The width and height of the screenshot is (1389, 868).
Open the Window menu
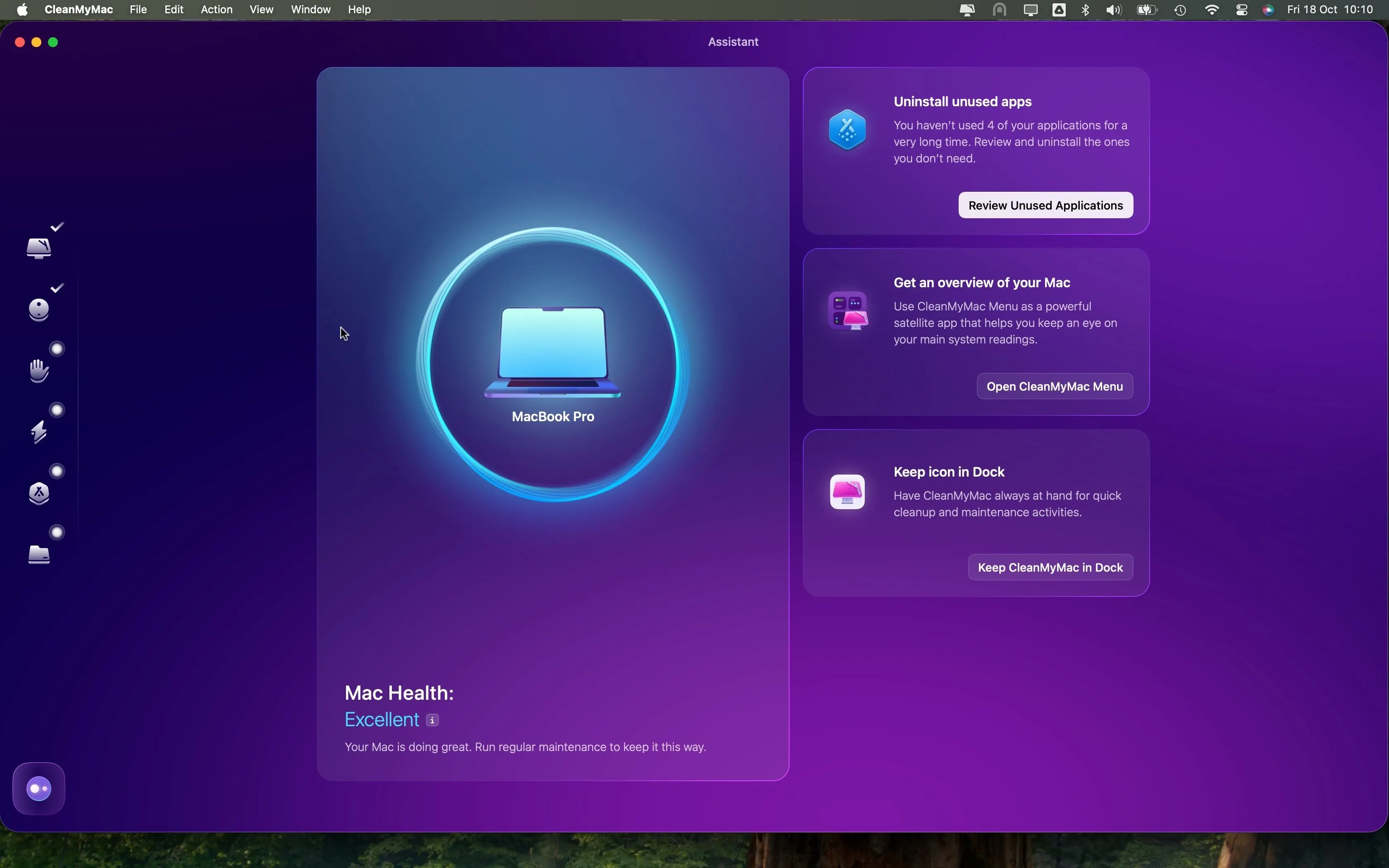point(310,10)
